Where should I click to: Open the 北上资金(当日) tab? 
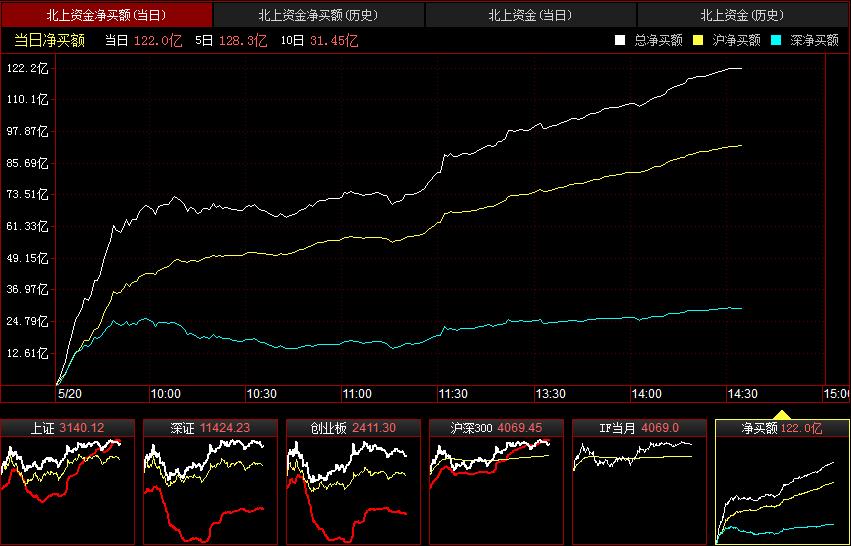point(530,15)
